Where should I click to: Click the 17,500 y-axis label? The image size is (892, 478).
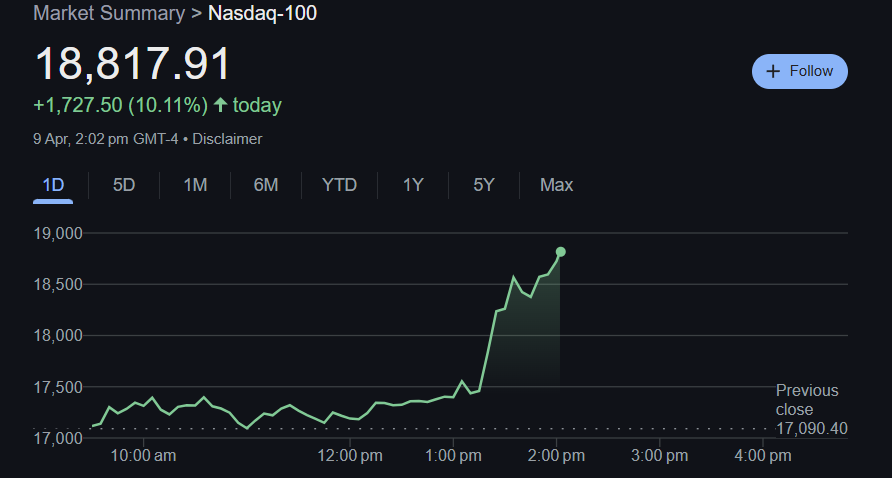coord(58,388)
